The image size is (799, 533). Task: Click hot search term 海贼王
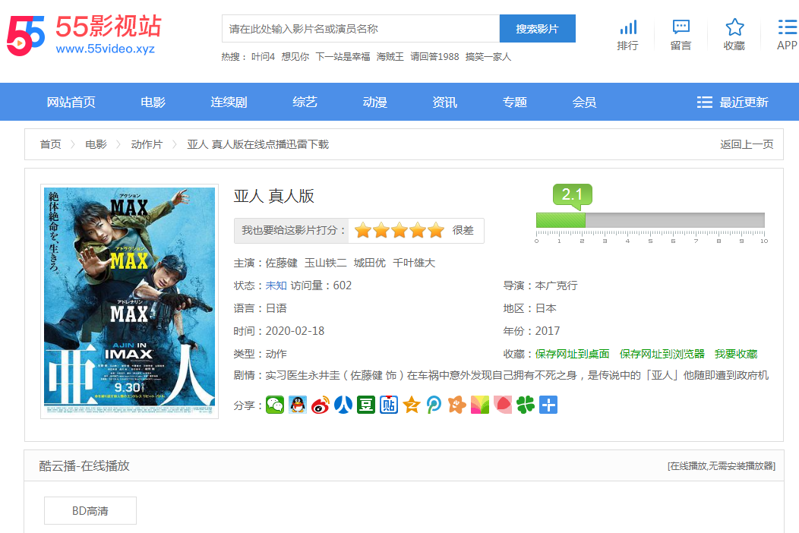point(390,57)
